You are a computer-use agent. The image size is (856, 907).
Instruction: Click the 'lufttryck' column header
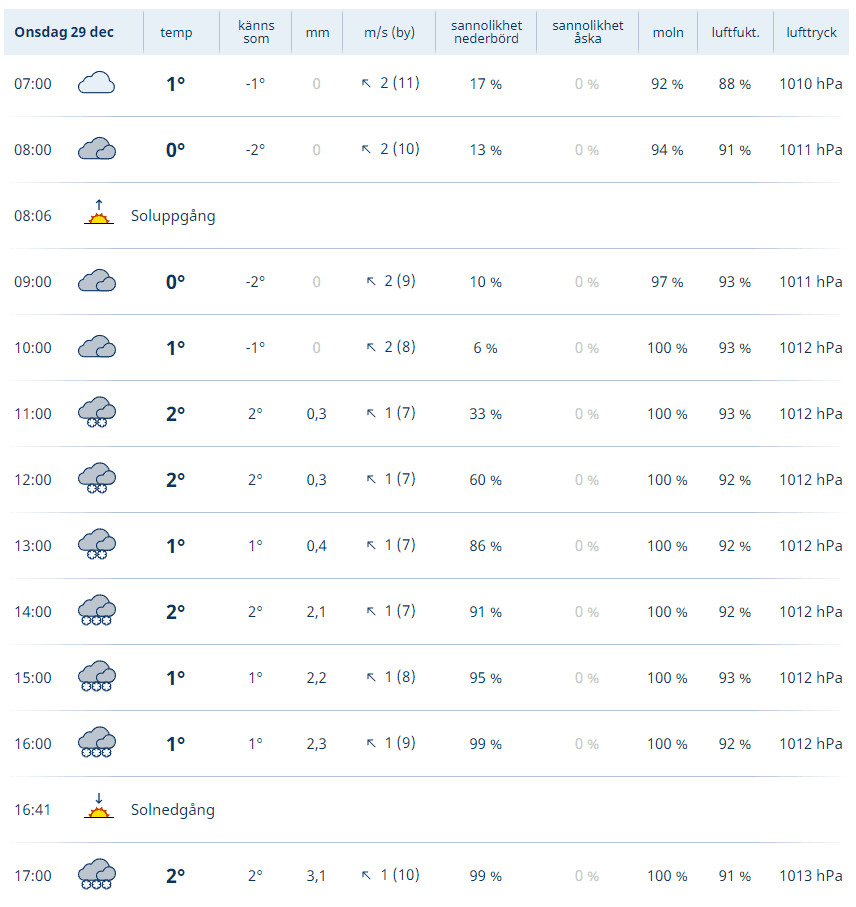(811, 32)
